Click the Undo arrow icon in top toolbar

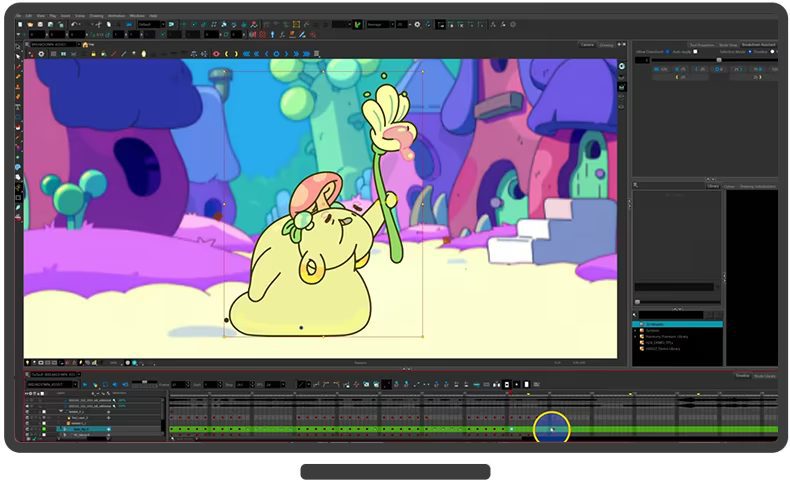74,24
